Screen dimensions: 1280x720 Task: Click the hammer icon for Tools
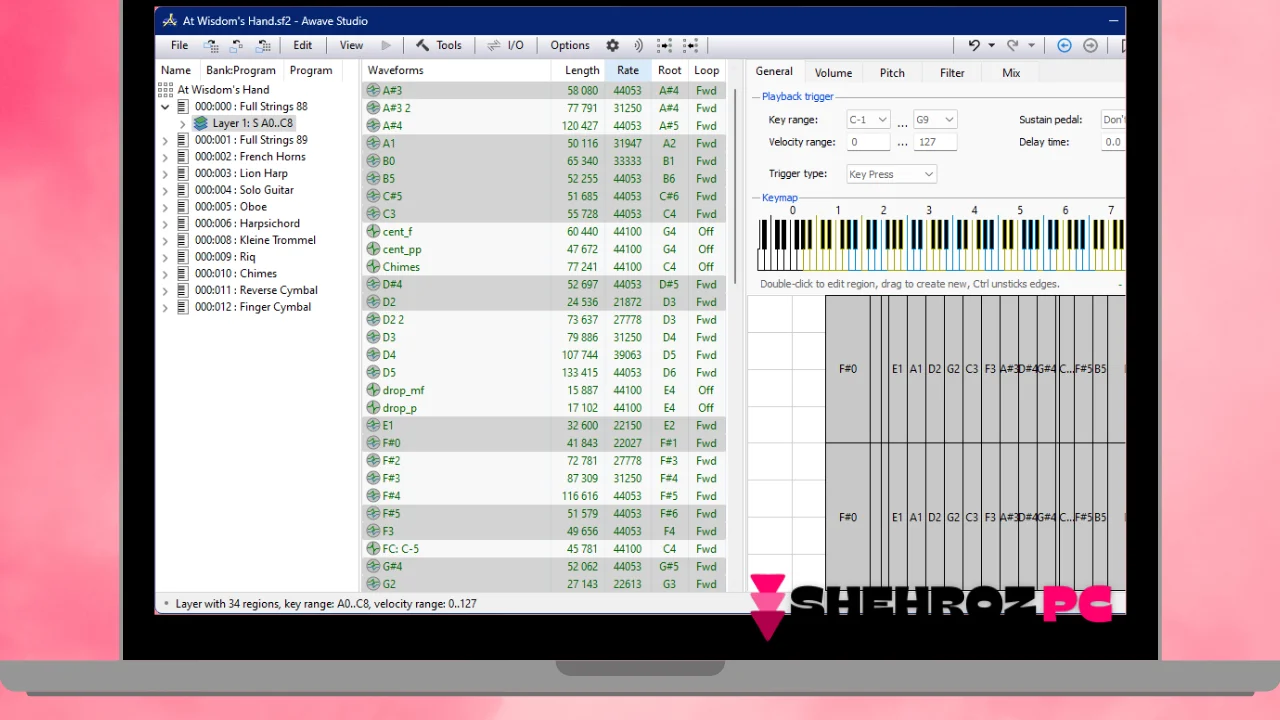pos(422,45)
